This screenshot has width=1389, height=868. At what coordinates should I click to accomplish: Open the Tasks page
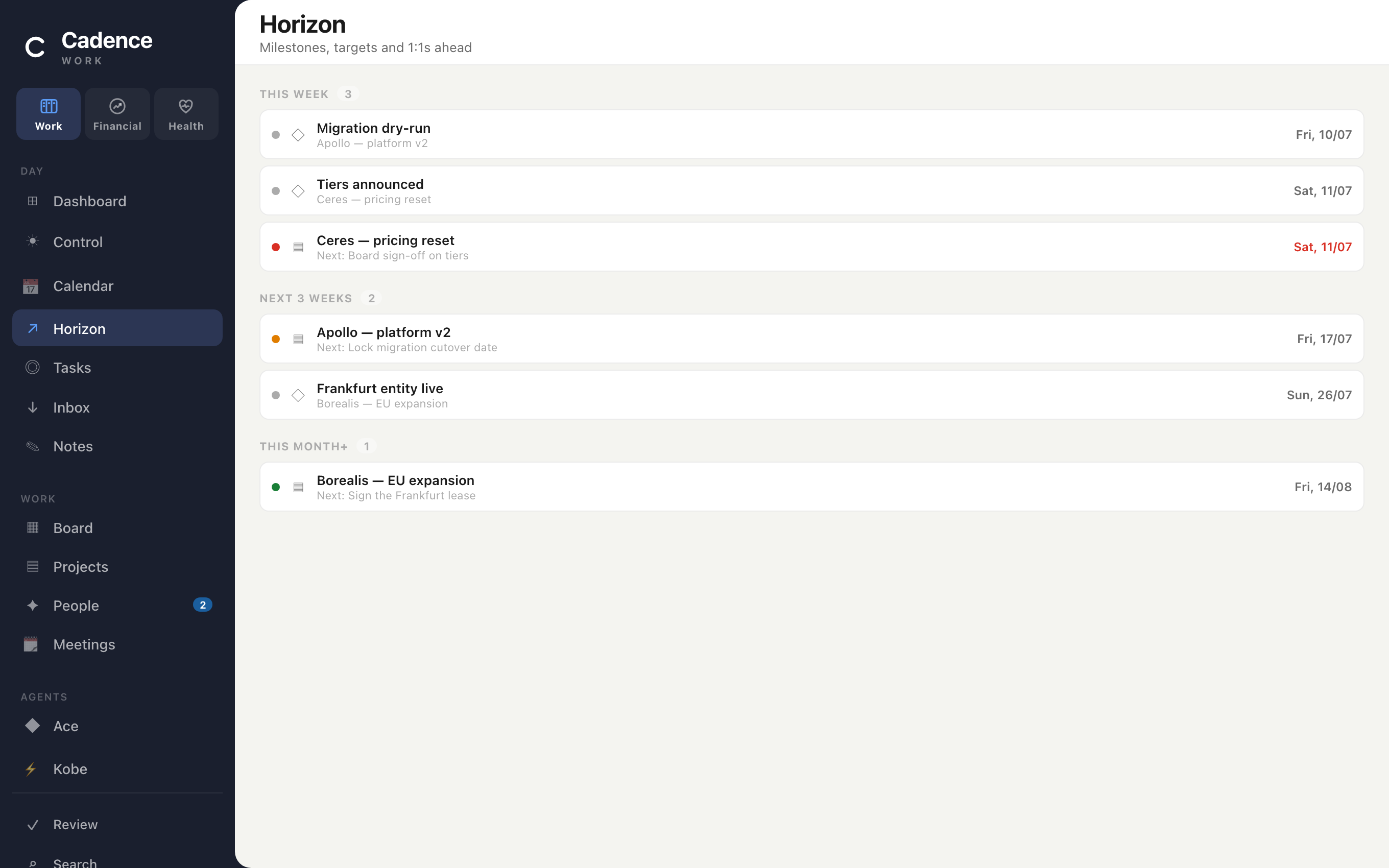tap(117, 368)
